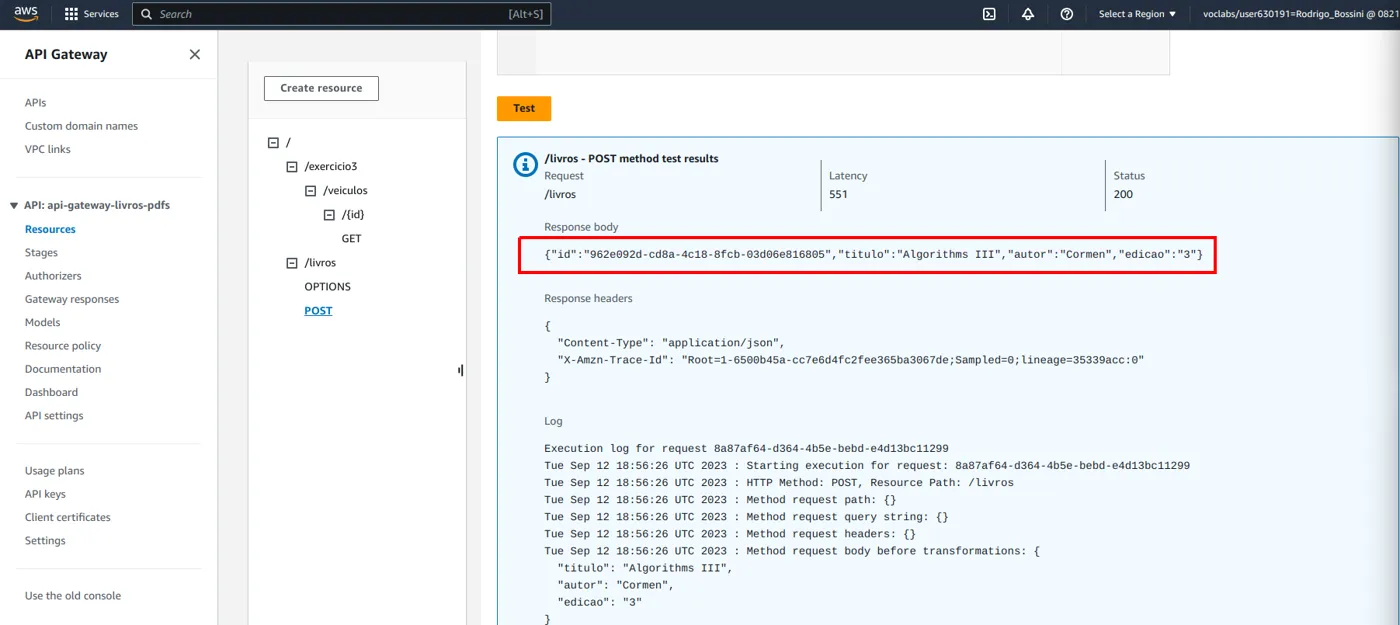Click the Services label in top bar
The image size is (1400, 625).
click(101, 14)
